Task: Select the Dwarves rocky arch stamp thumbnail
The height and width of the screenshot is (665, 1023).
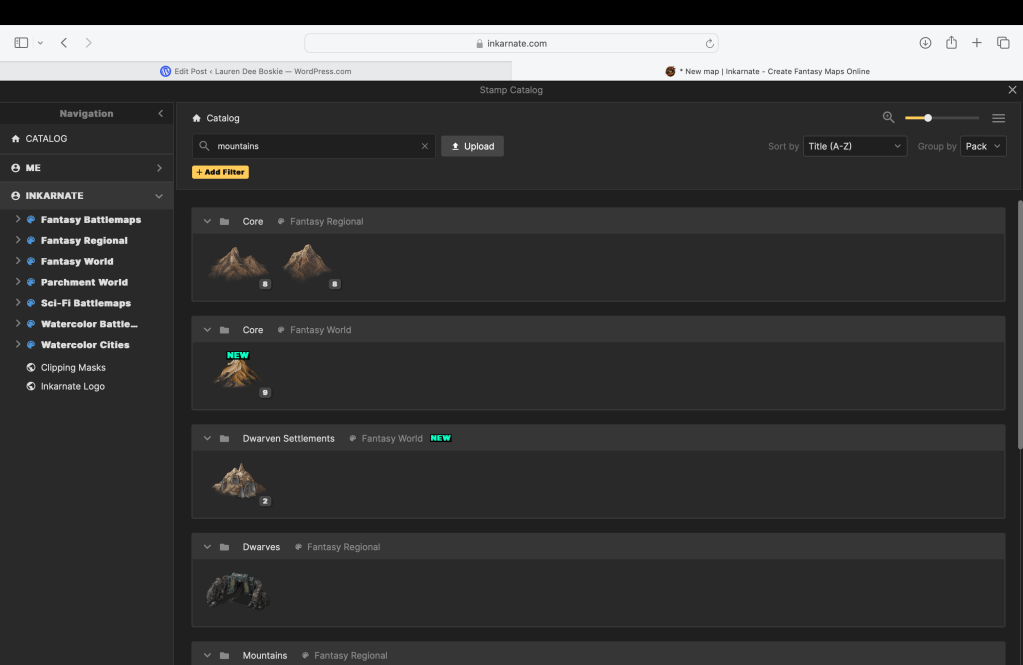Action: [237, 590]
